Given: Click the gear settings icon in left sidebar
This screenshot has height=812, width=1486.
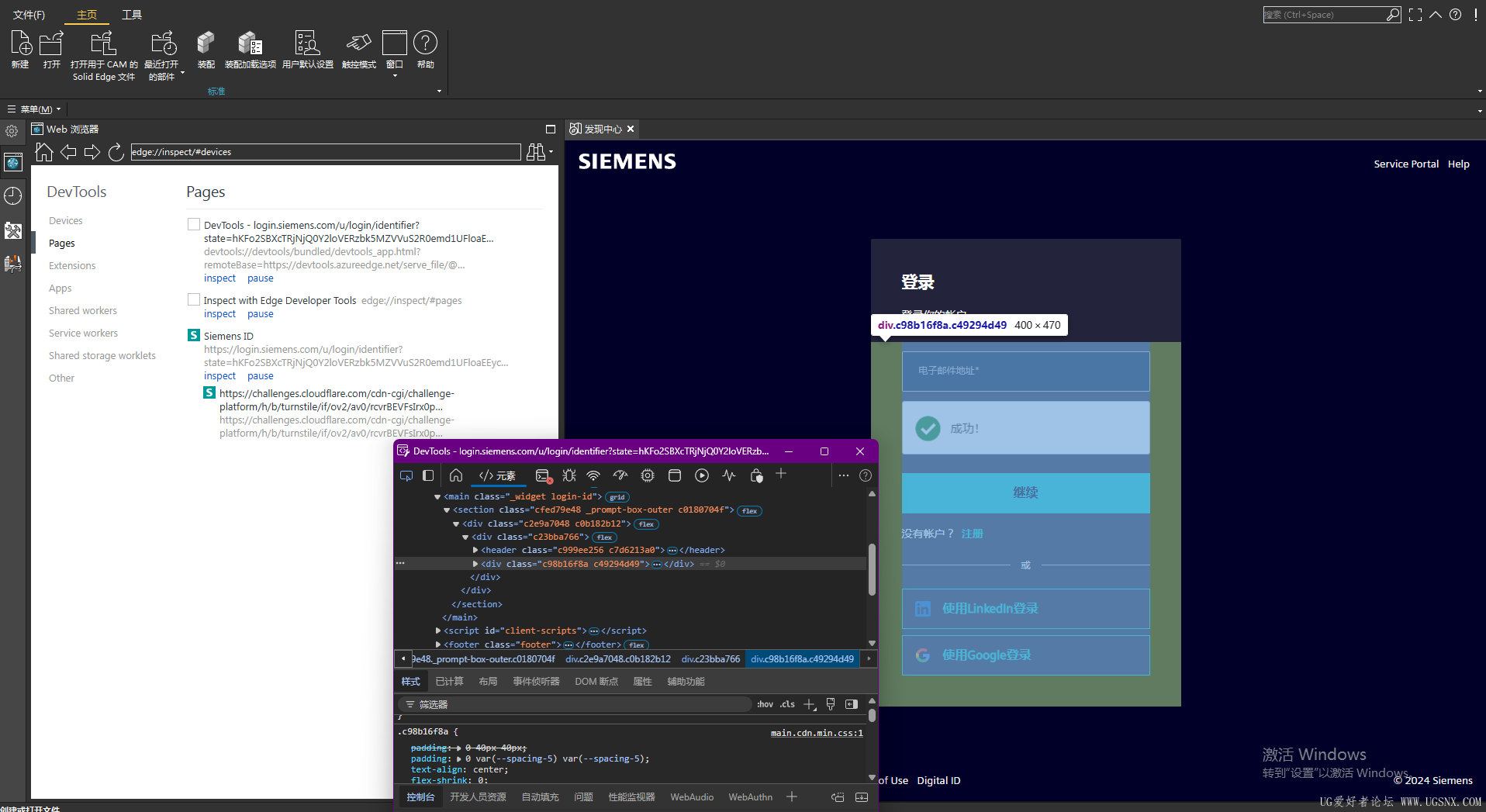Looking at the screenshot, I should click(x=12, y=131).
